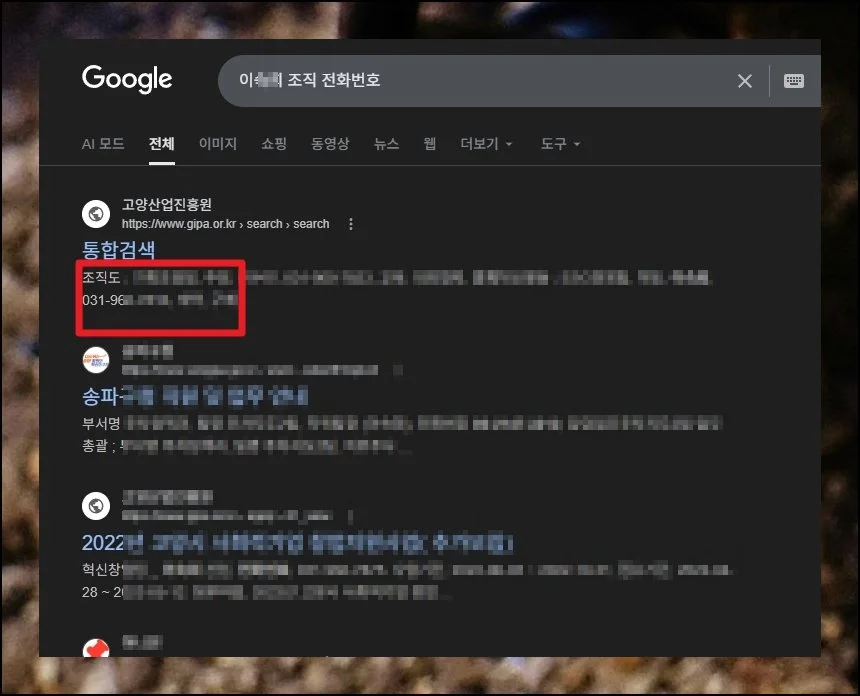Open the on-screen keyboard icon in search bar
Screen dimensions: 860x696
[794, 81]
